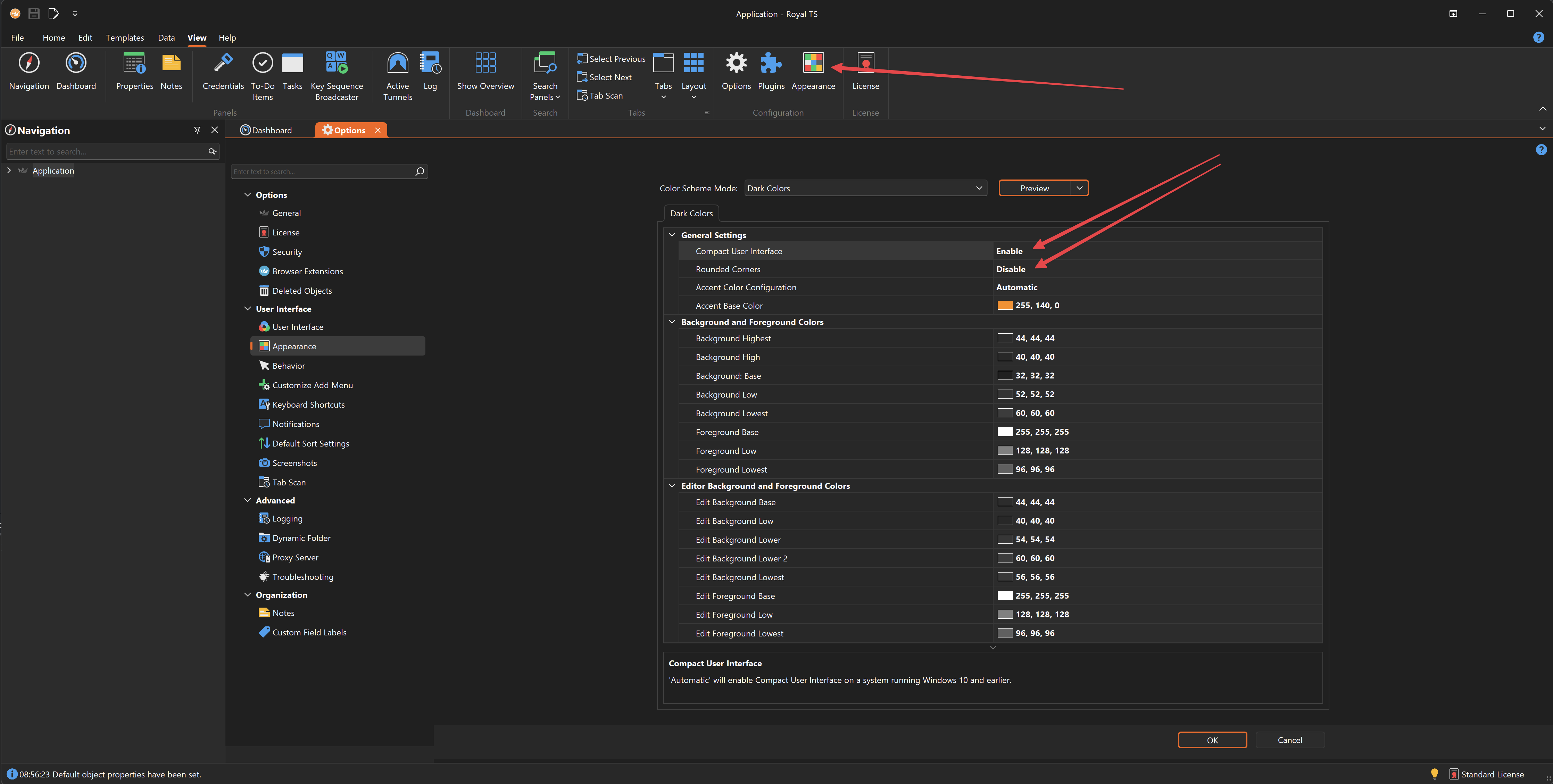Click the Key Sequence Broadcaster icon

point(337,63)
